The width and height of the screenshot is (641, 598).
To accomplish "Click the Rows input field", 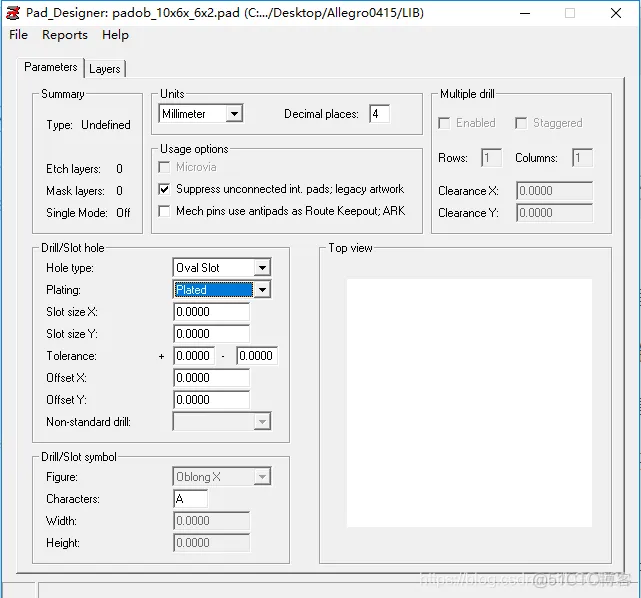I will (491, 158).
